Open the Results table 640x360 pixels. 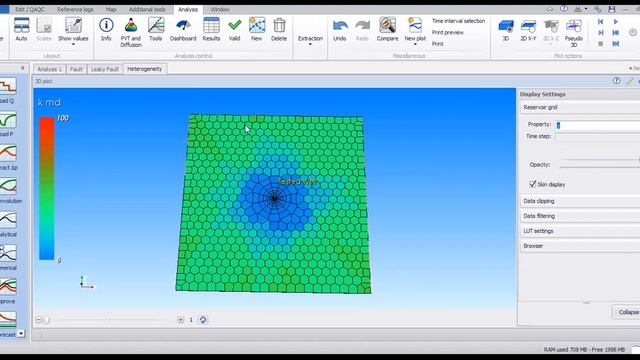[x=211, y=29]
